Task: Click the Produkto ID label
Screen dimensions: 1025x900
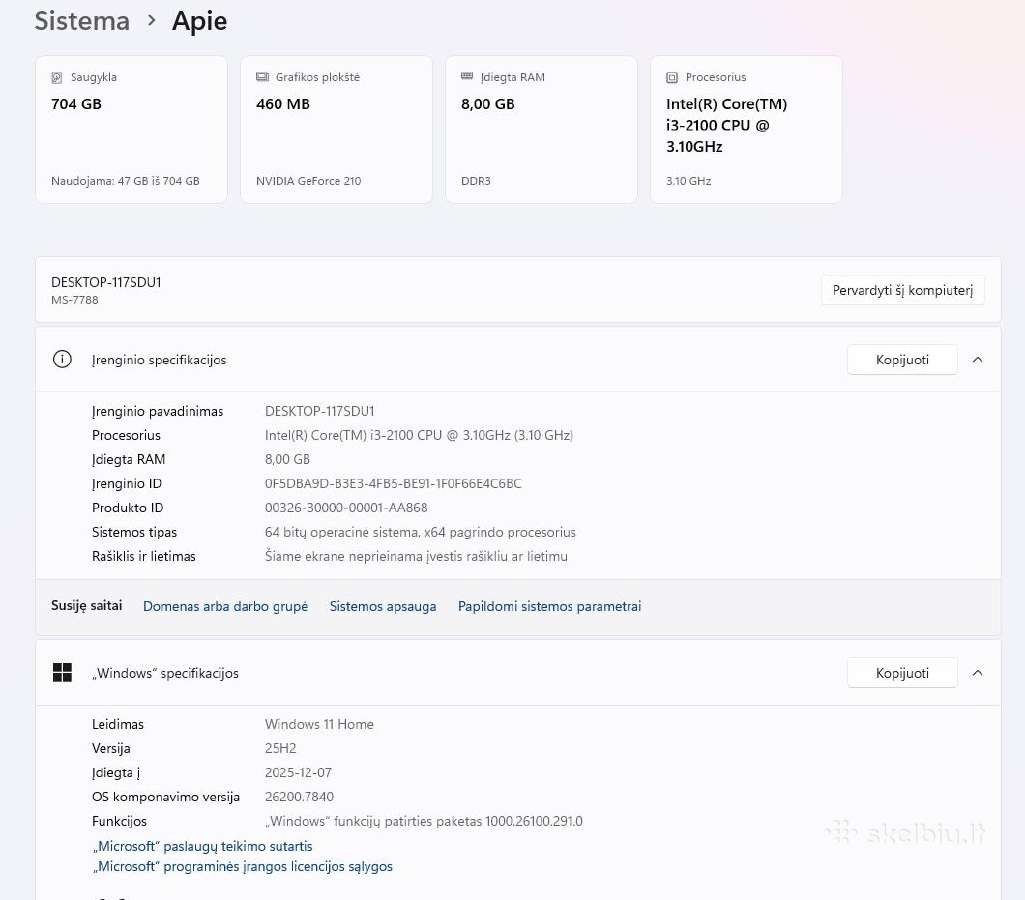Action: [x=127, y=508]
